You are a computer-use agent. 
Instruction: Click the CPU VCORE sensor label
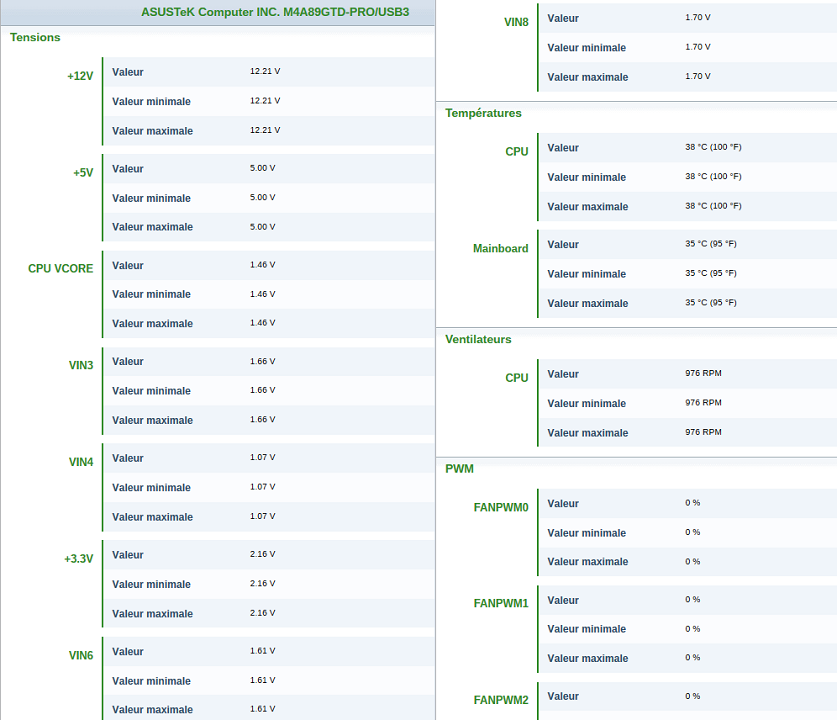(x=60, y=268)
